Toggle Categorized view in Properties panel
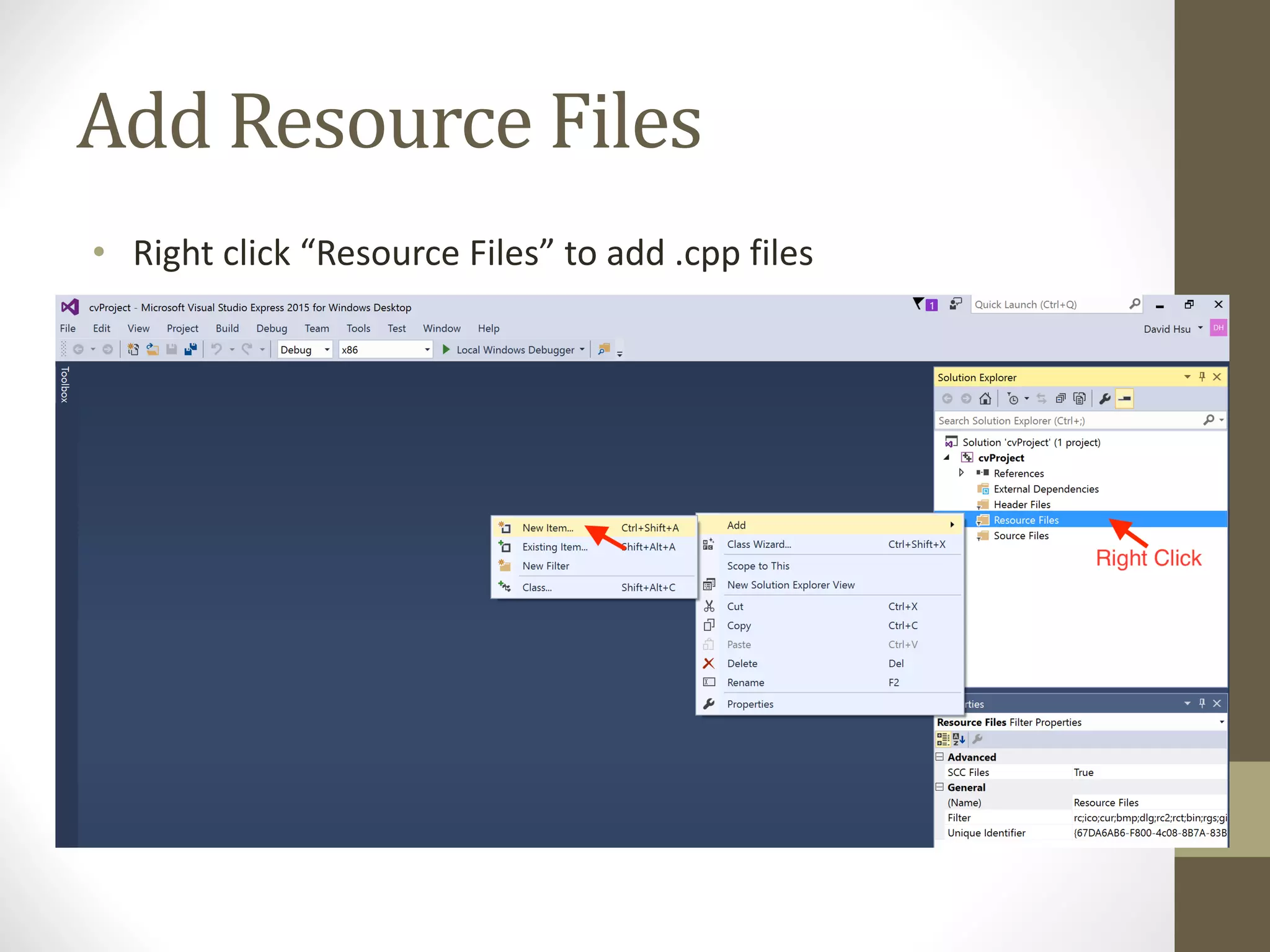This screenshot has width=1270, height=952. (x=943, y=739)
